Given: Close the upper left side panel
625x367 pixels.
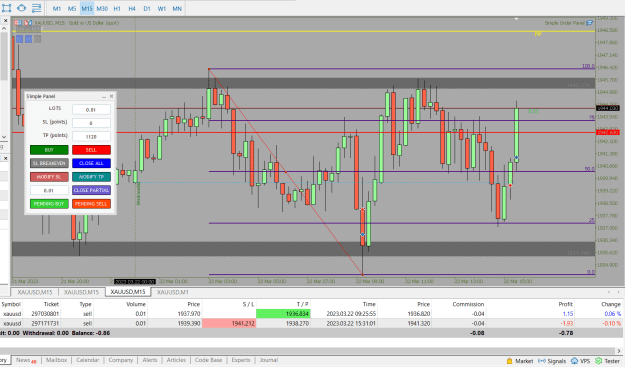Looking at the screenshot, I should (5, 20).
